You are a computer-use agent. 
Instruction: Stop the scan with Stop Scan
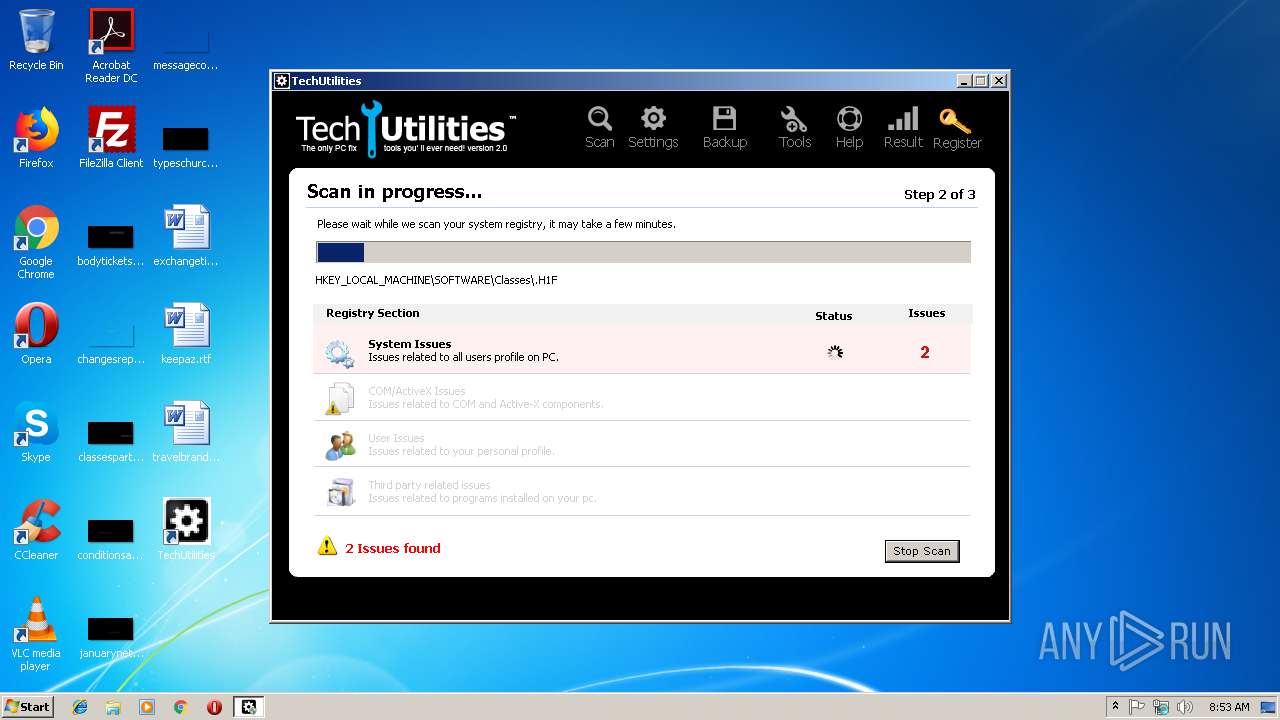[x=922, y=551]
